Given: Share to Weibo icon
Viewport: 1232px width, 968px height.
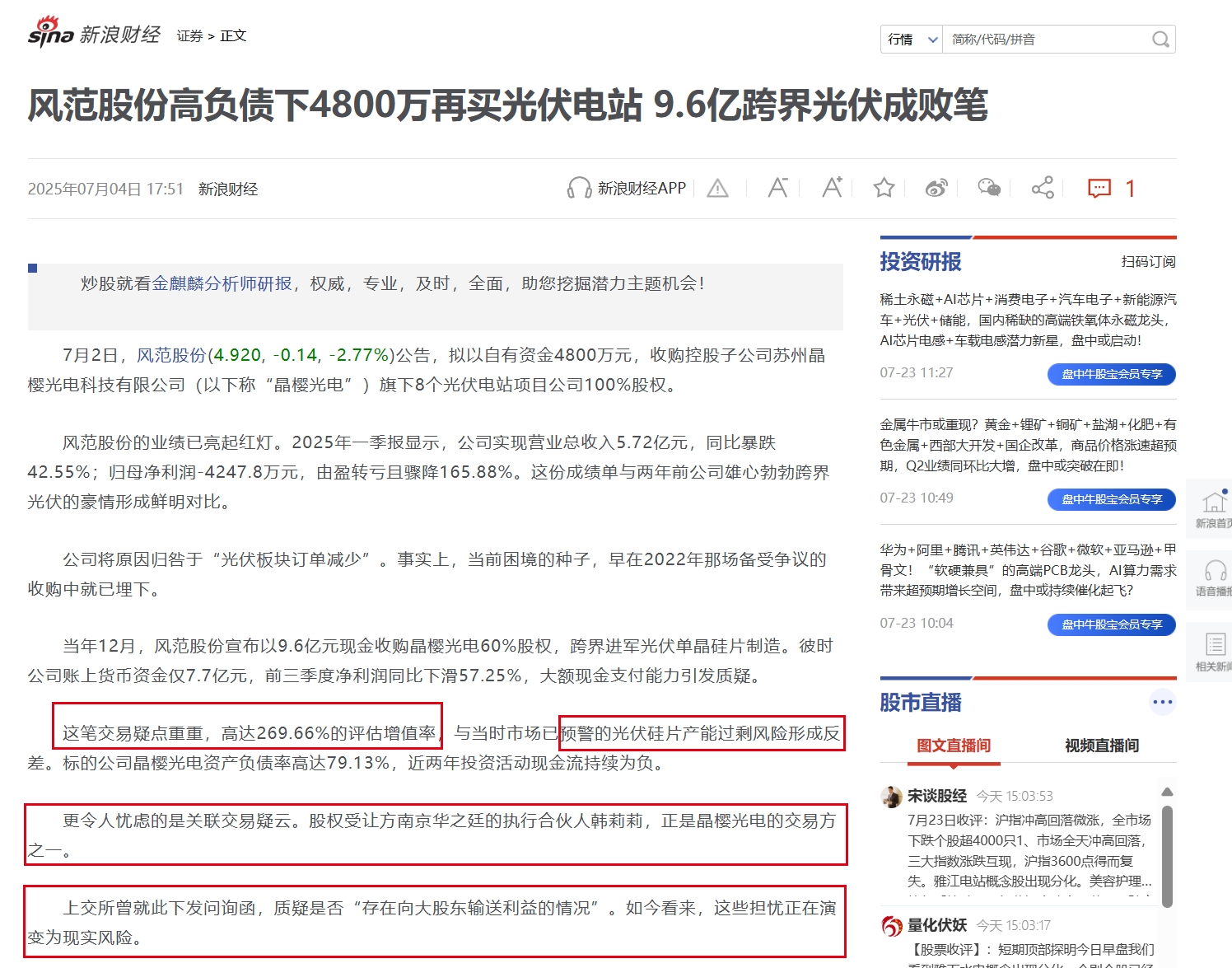Looking at the screenshot, I should [936, 188].
